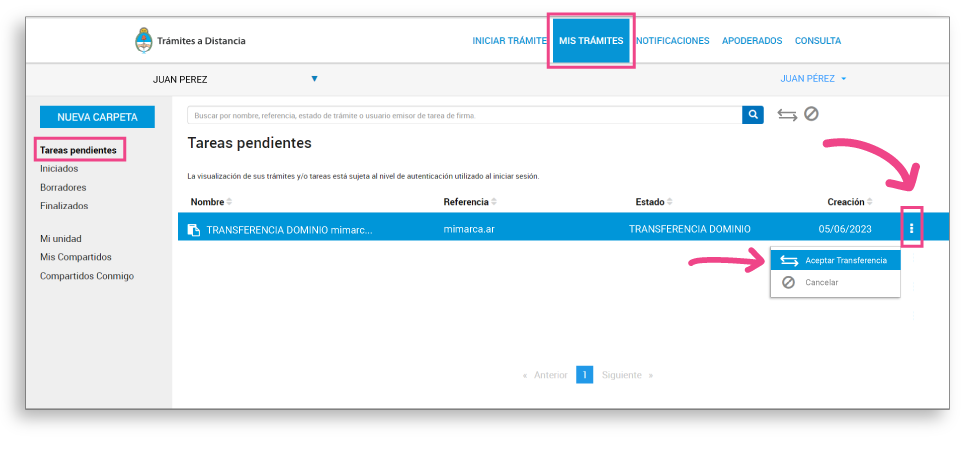
Task: Click the Argentina coat of arms logo
Action: [144, 41]
